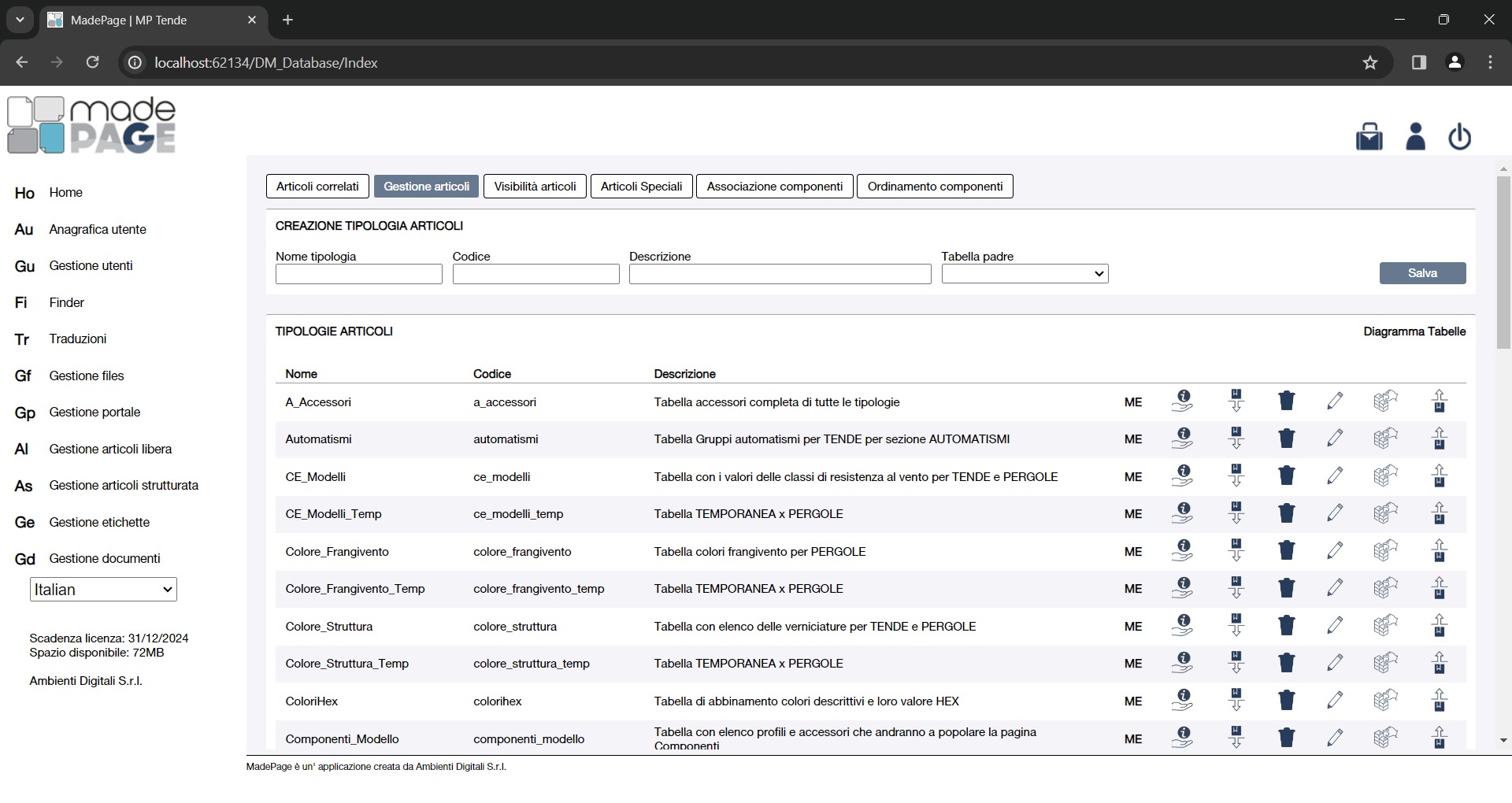Click box-up arrow icon for A_Accessori
Viewport: 1512px width, 803px height.
1440,401
